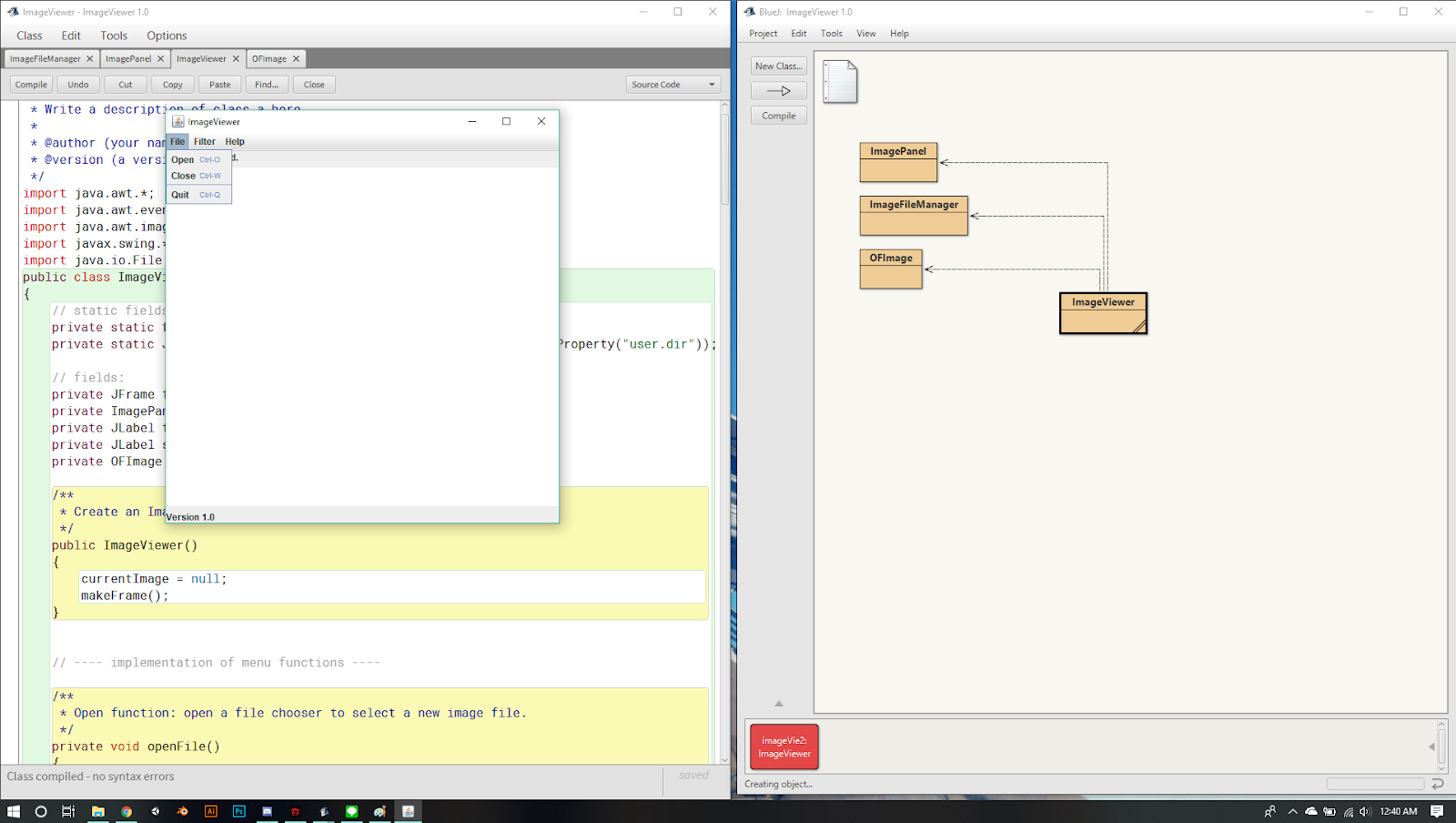
Task: Click the codepad input field in BlueJ
Action: pyautogui.click(x=1374, y=783)
